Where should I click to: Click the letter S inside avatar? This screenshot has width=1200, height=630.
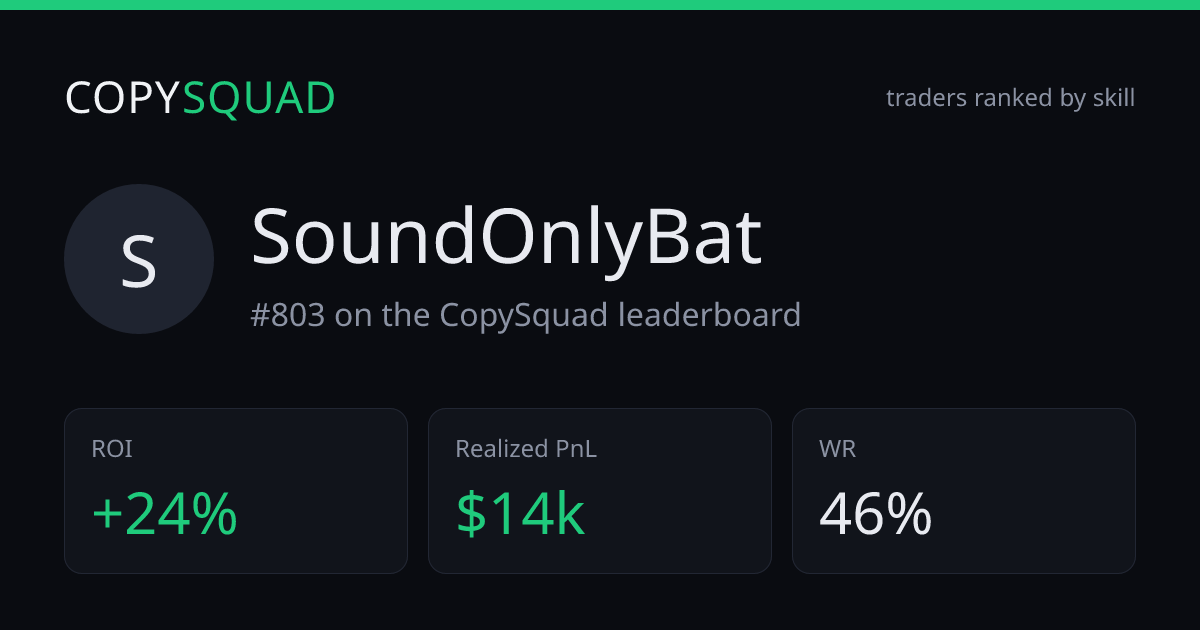click(139, 260)
